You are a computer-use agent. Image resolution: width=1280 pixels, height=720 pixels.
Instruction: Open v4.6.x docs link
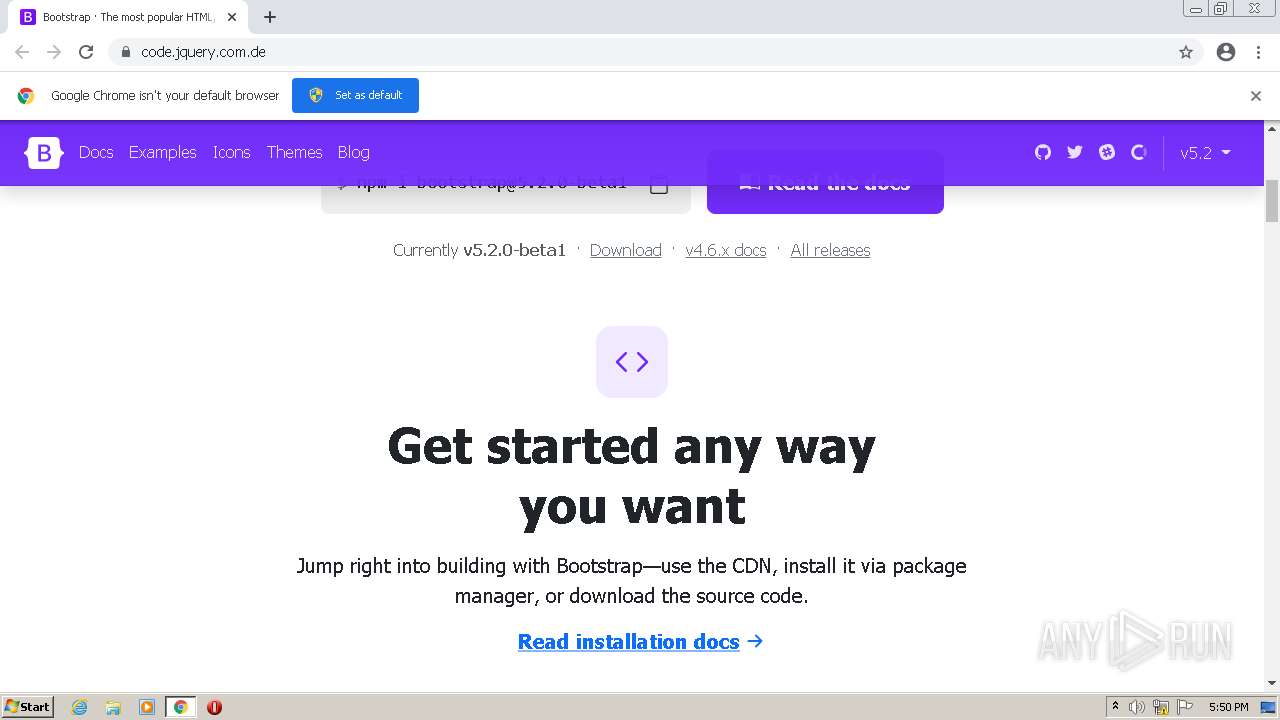(x=726, y=250)
